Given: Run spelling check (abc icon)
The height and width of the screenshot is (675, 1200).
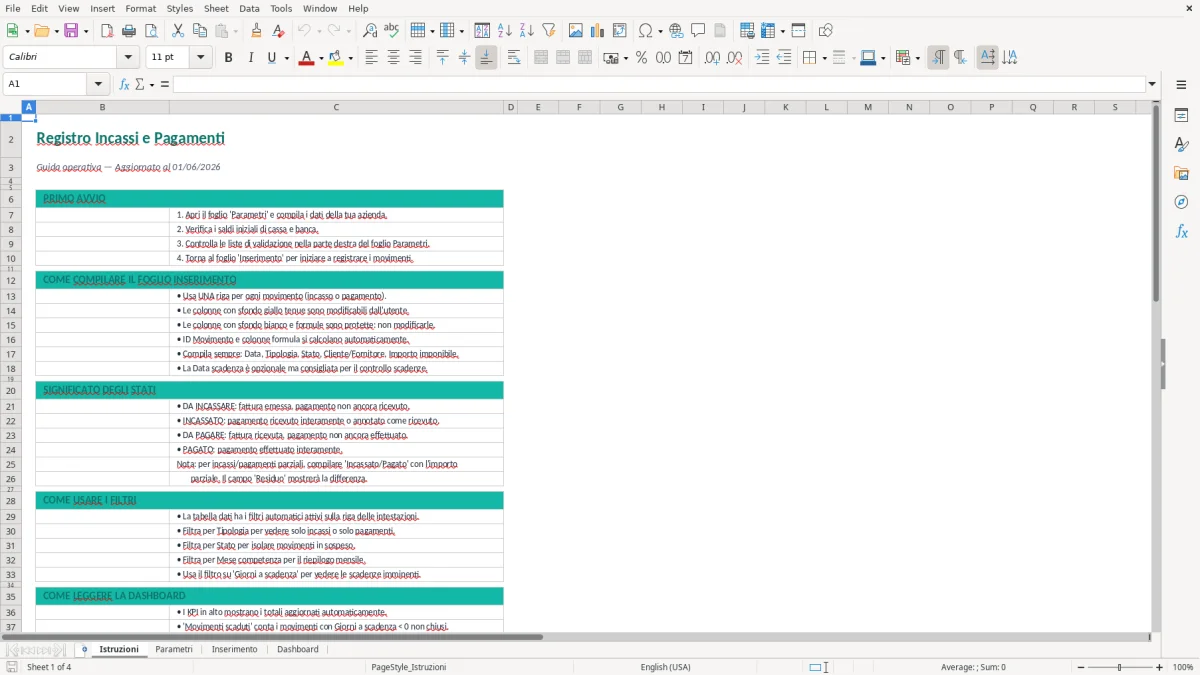Looking at the screenshot, I should click(x=392, y=31).
